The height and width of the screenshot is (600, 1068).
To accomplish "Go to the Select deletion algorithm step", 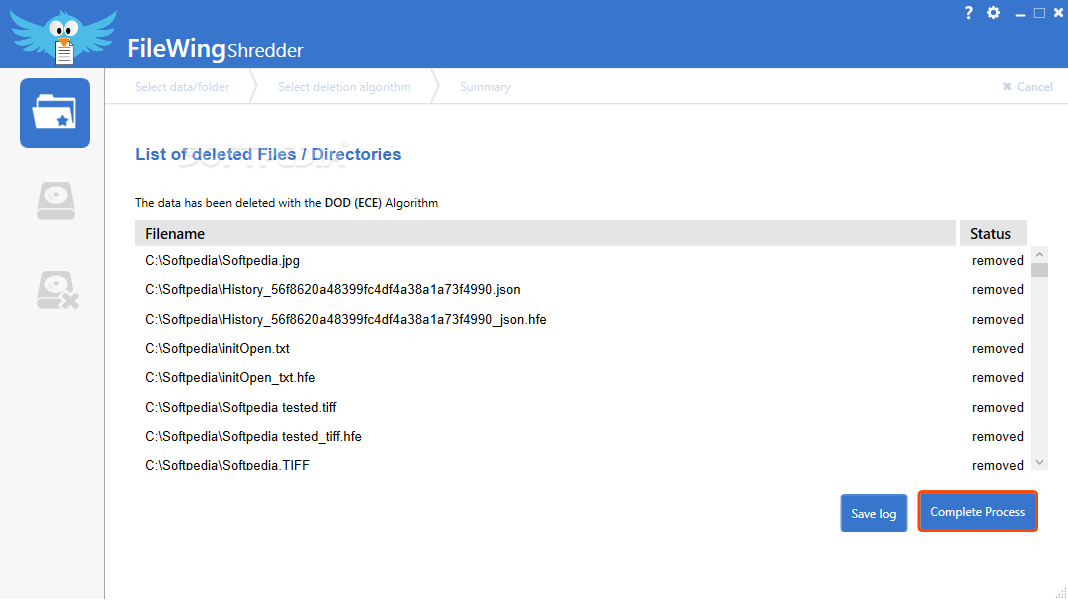I will click(x=344, y=87).
